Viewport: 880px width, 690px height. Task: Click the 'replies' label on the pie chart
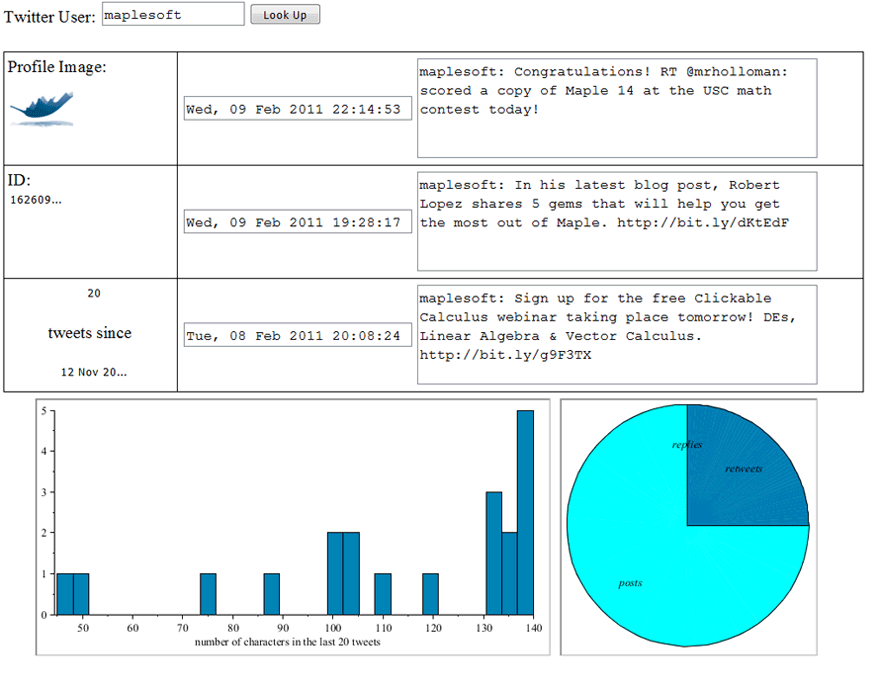tap(687, 445)
